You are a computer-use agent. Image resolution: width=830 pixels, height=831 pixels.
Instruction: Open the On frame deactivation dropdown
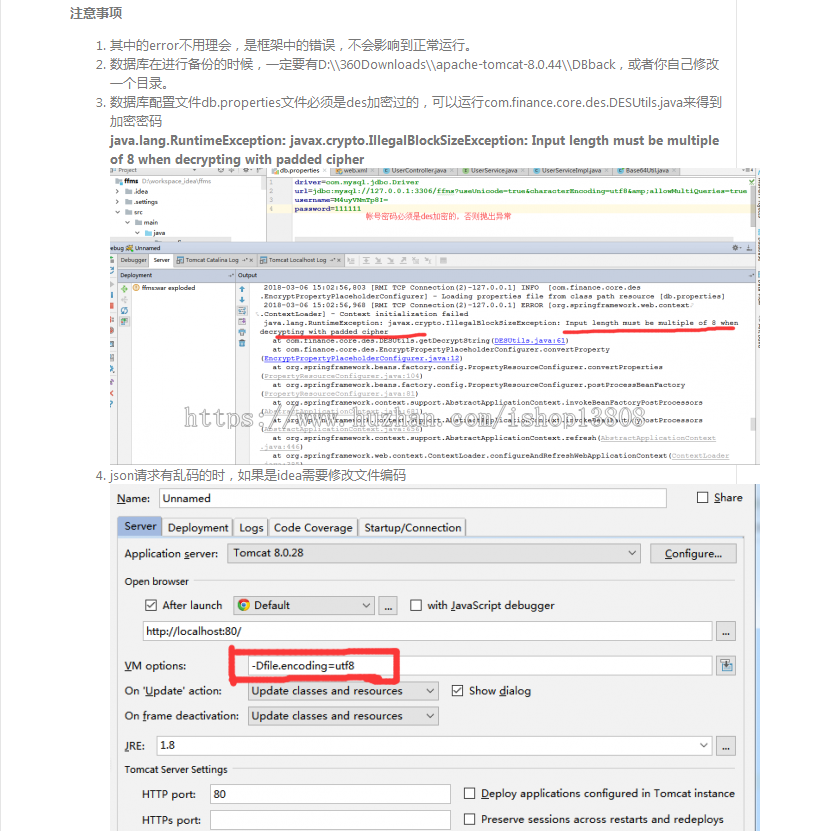pyautogui.click(x=343, y=716)
